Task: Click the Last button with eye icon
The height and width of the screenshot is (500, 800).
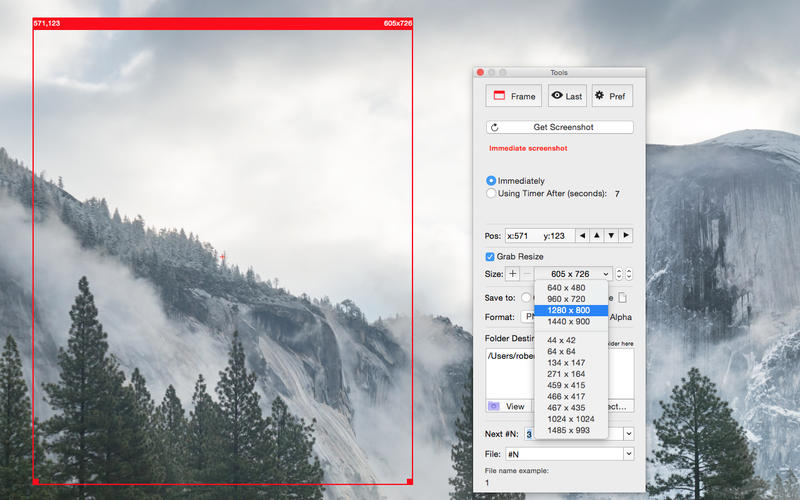Action: (566, 96)
